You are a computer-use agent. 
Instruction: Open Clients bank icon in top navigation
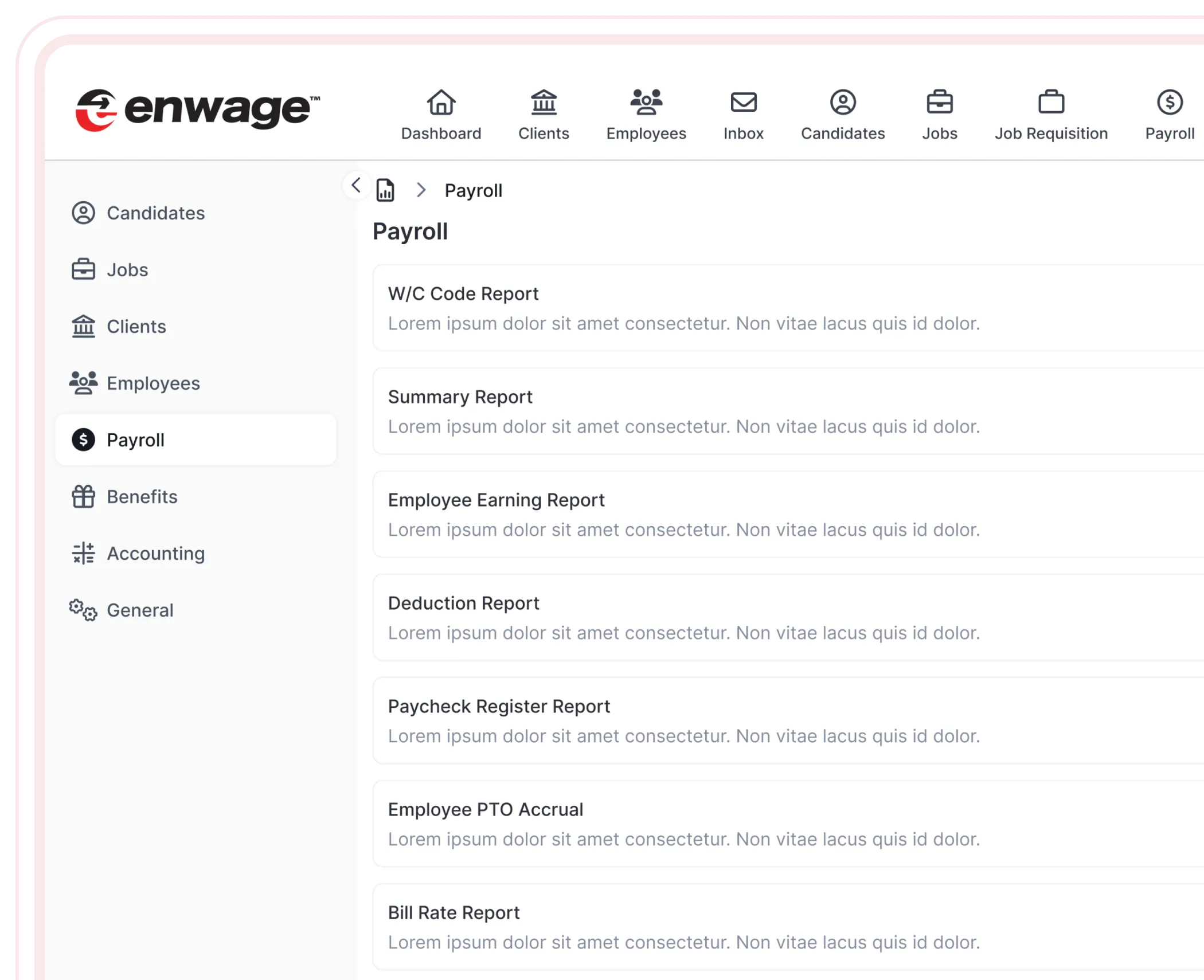coord(544,103)
